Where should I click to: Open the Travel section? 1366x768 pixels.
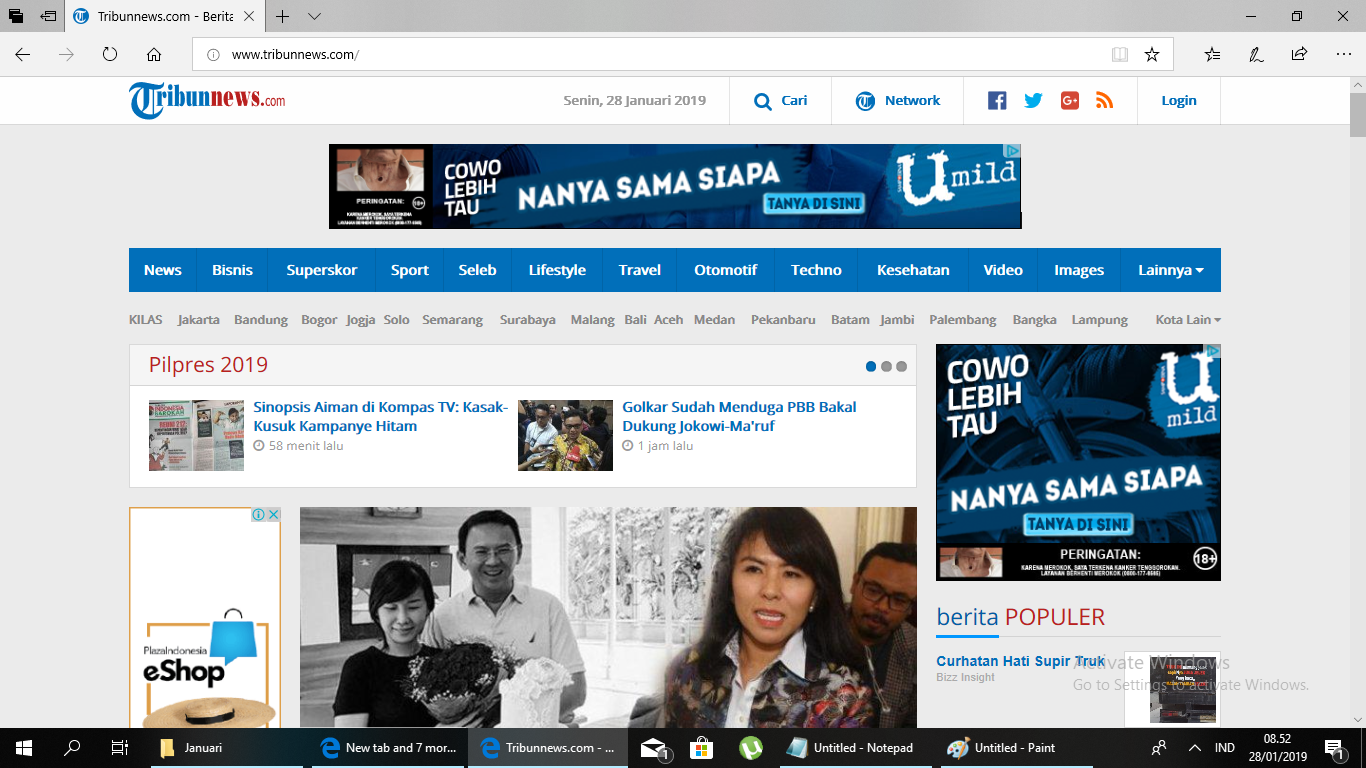(x=640, y=270)
